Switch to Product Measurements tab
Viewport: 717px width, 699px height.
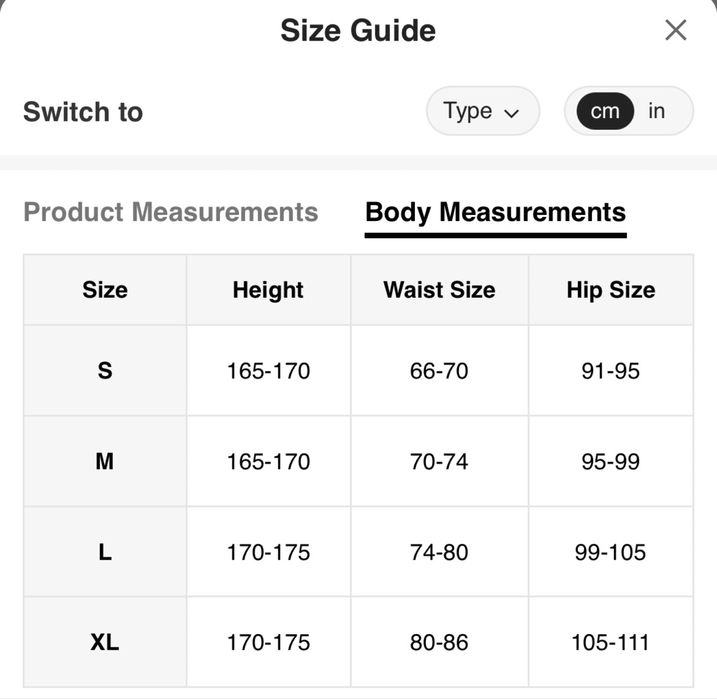[170, 212]
